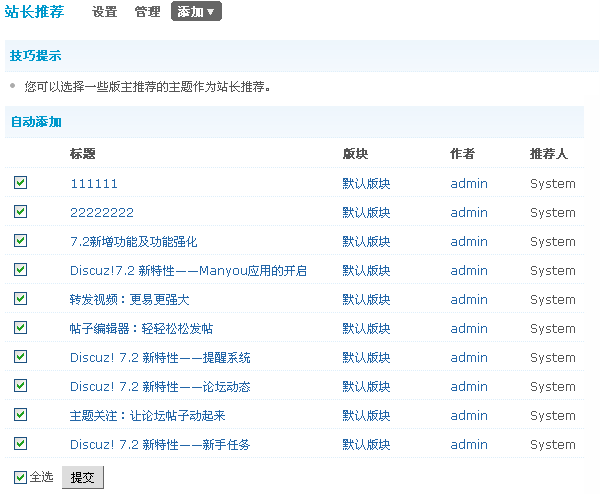Toggle checkbox for 7.2新增功能及功能强化
Viewport: 600px width, 494px height.
click(x=21, y=241)
